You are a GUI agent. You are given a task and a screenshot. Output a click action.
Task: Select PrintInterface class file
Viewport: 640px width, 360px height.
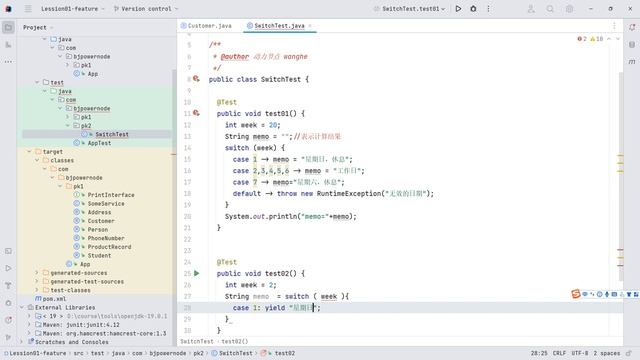click(111, 195)
